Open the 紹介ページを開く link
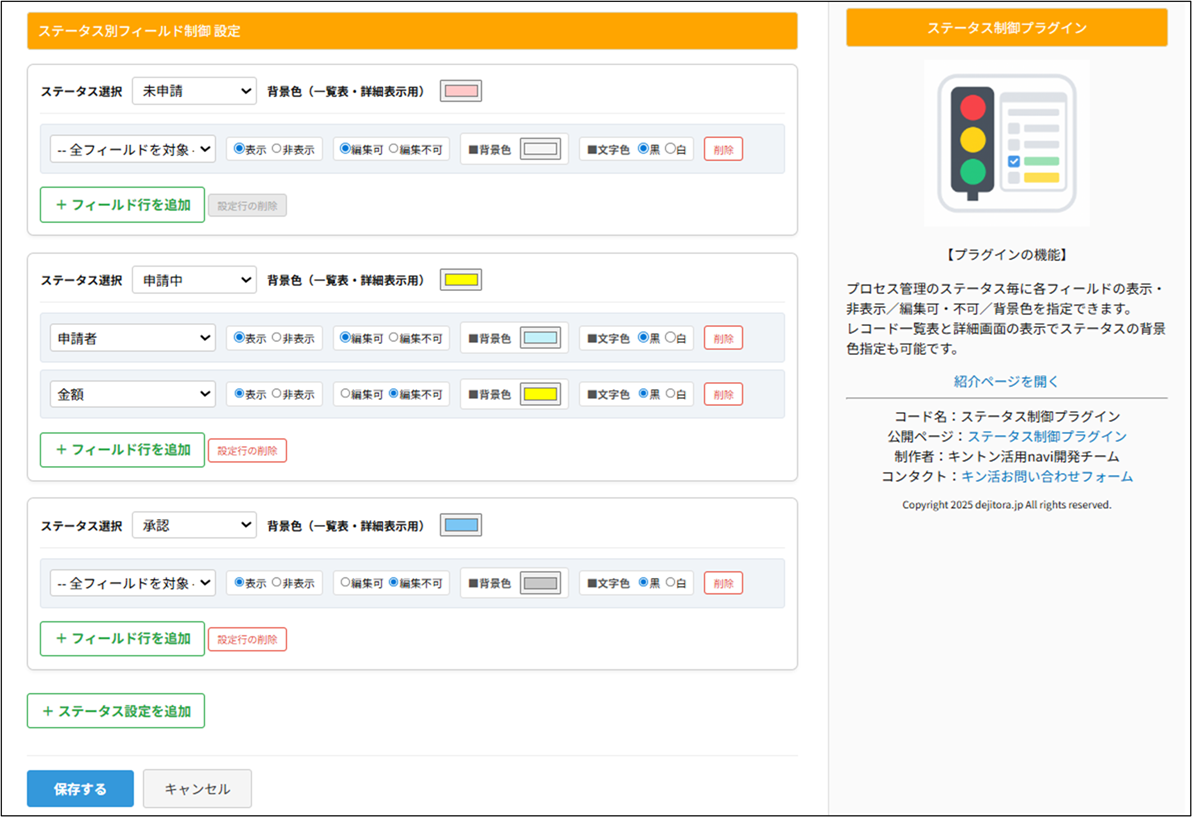This screenshot has height=817, width=1192. (x=1006, y=381)
